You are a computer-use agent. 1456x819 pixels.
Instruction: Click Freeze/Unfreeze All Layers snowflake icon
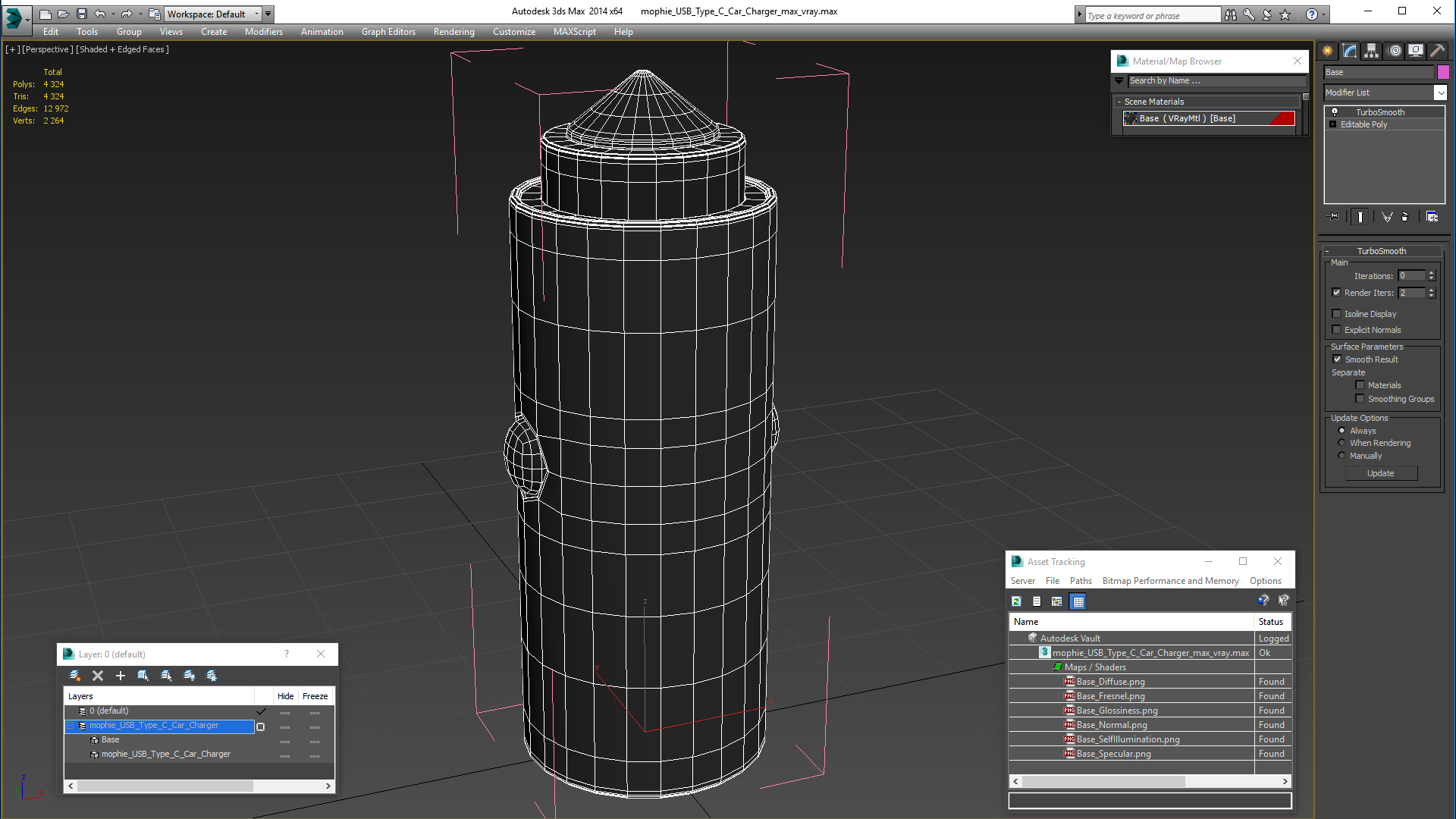[212, 676]
